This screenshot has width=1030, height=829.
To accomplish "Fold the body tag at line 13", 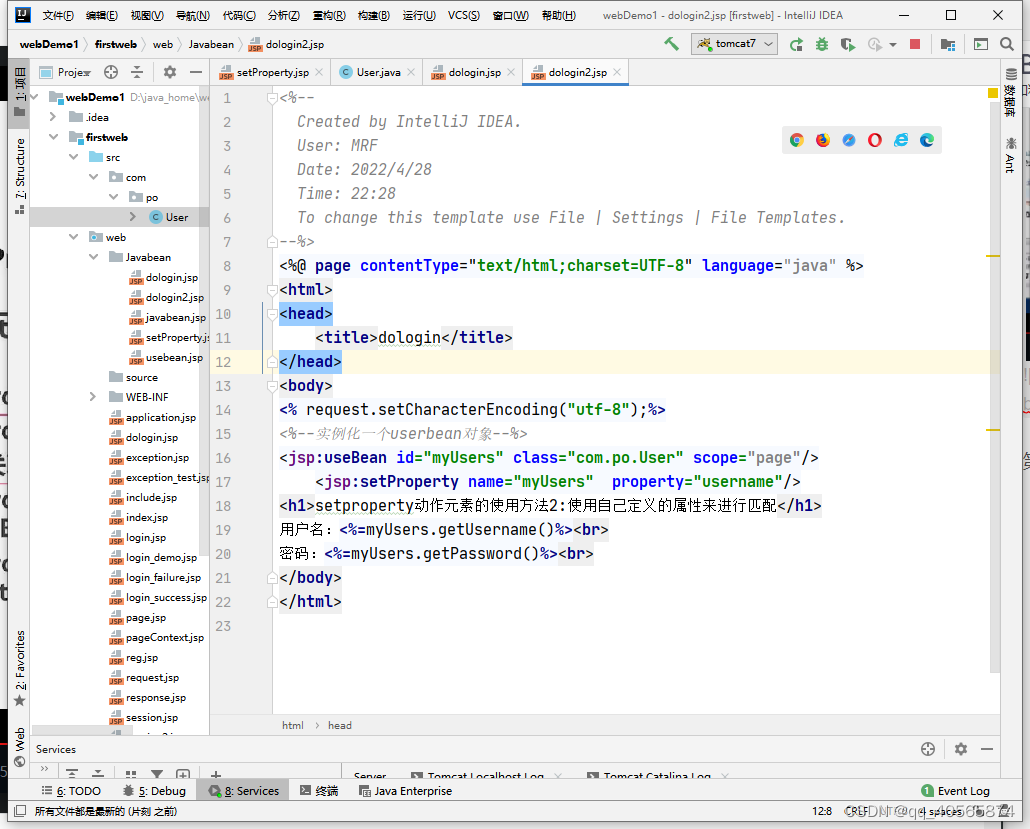I will point(272,386).
